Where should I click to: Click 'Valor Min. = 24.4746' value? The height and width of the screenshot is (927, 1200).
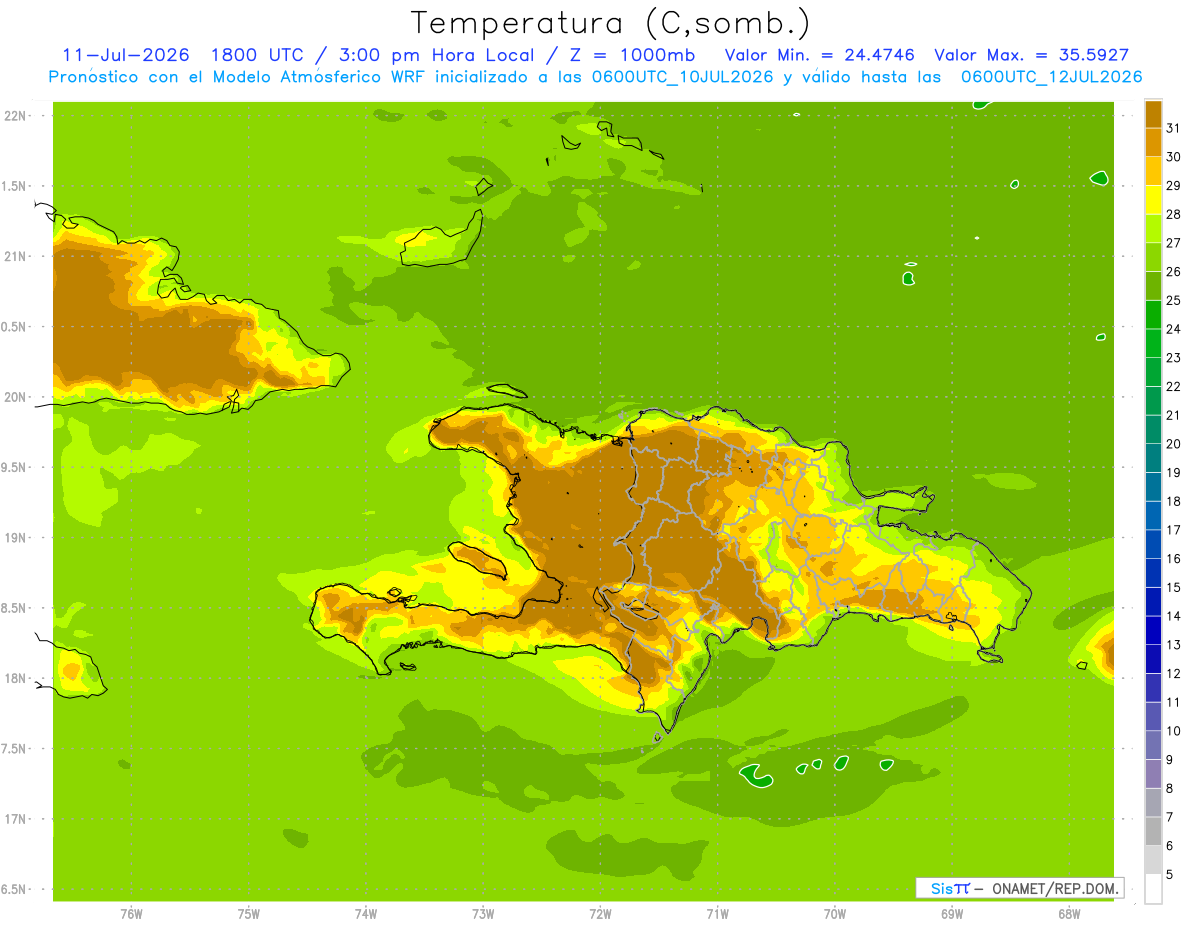pyautogui.click(x=818, y=55)
